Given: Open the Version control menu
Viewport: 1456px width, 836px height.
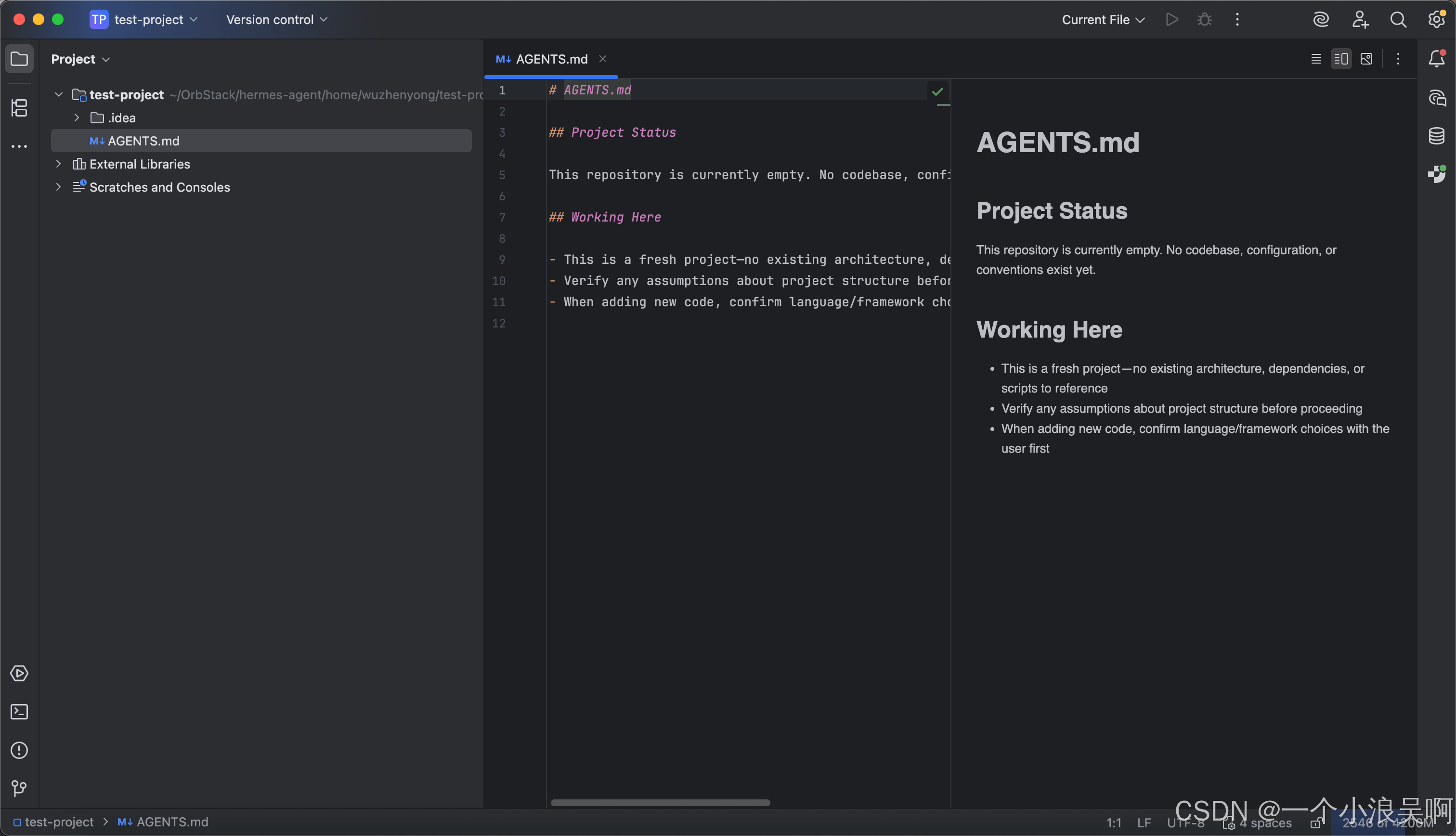Looking at the screenshot, I should (x=277, y=20).
